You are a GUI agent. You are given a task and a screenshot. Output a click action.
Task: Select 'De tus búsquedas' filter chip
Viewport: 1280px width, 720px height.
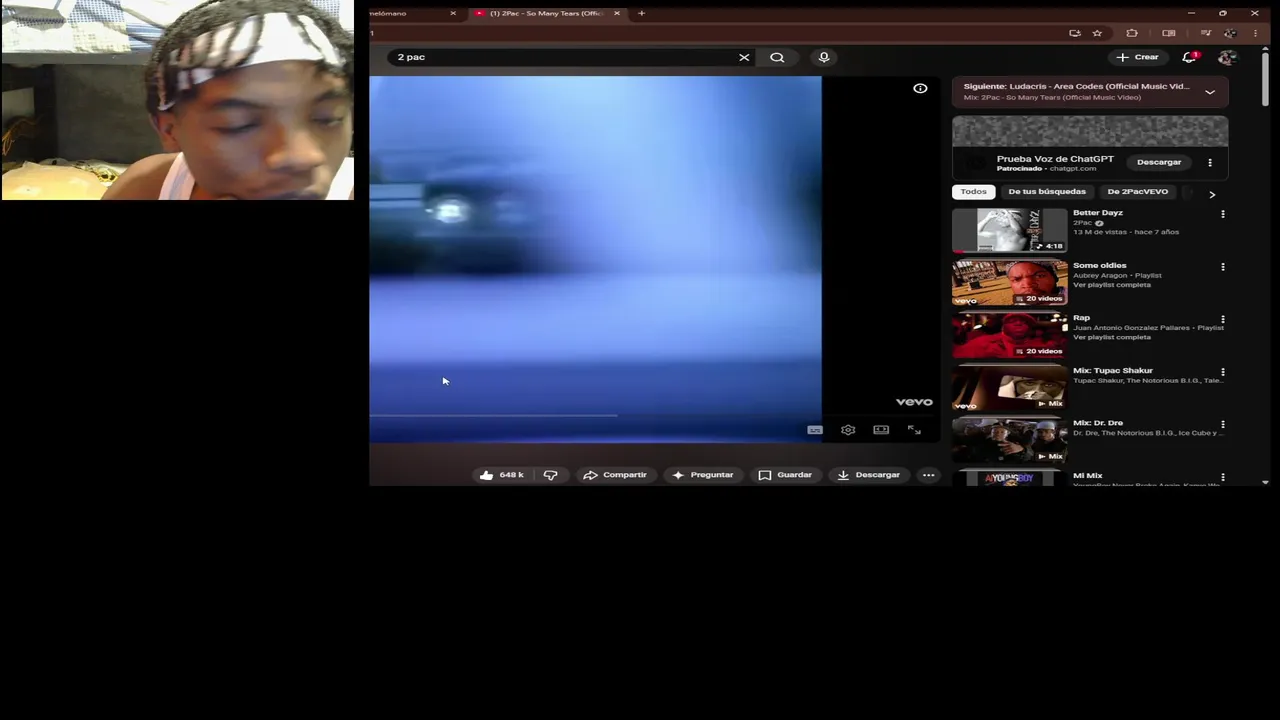(x=1047, y=192)
